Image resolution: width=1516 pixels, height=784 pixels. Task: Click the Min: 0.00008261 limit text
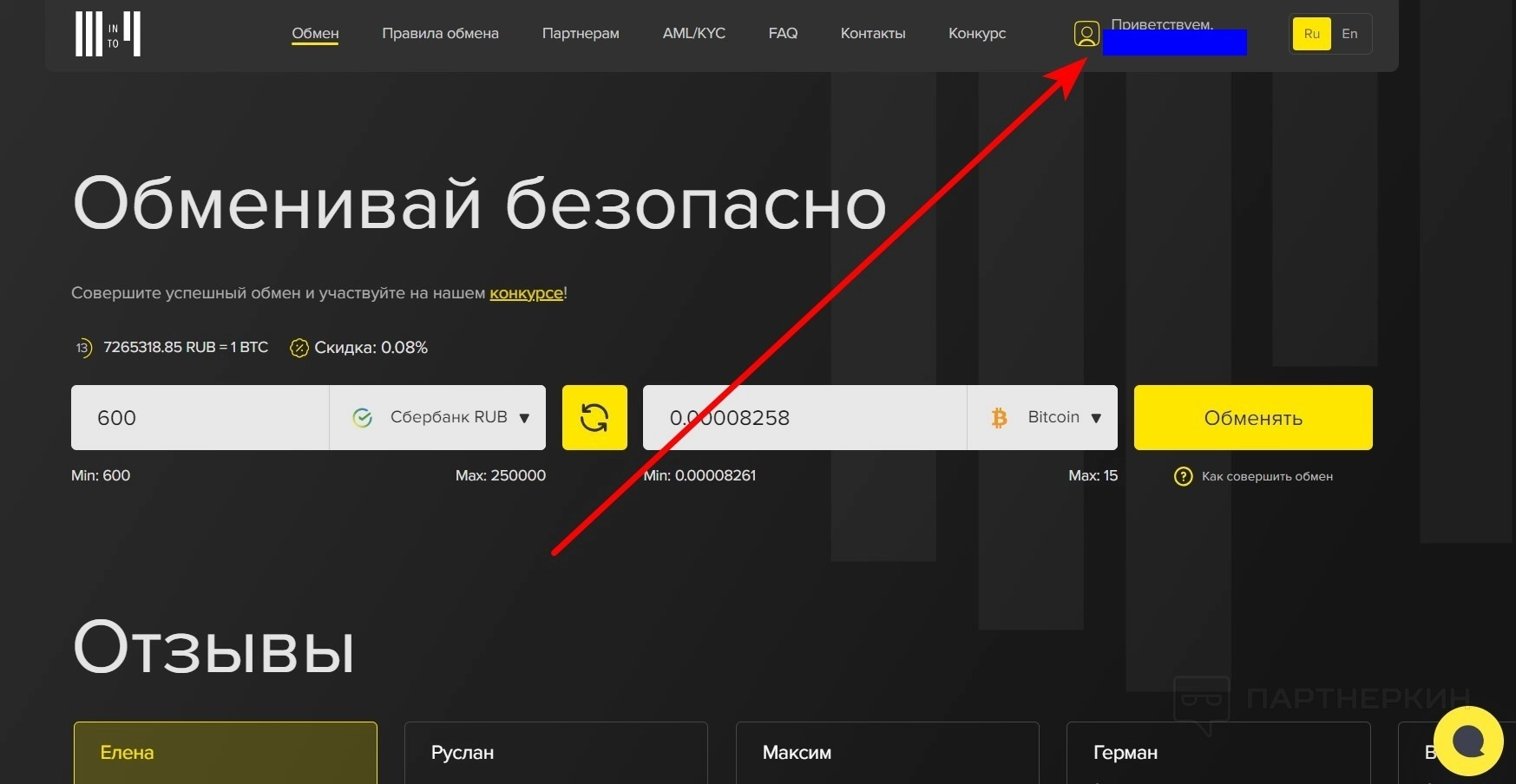point(699,475)
